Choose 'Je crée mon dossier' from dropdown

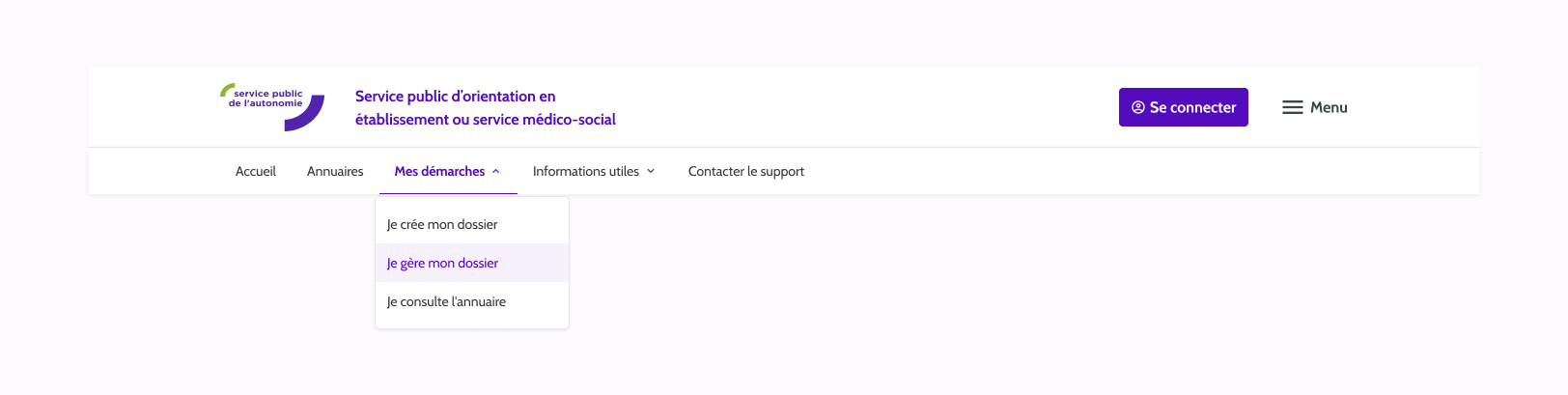[442, 224]
